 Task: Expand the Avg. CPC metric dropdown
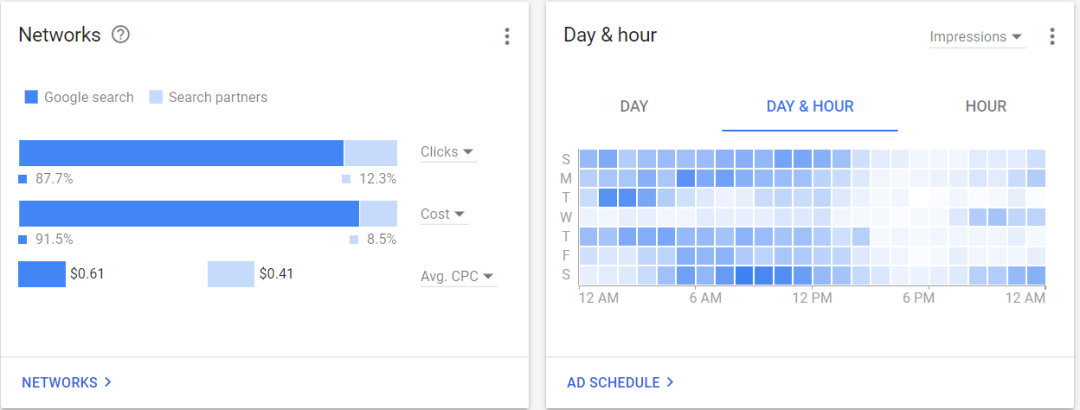pyautogui.click(x=458, y=277)
